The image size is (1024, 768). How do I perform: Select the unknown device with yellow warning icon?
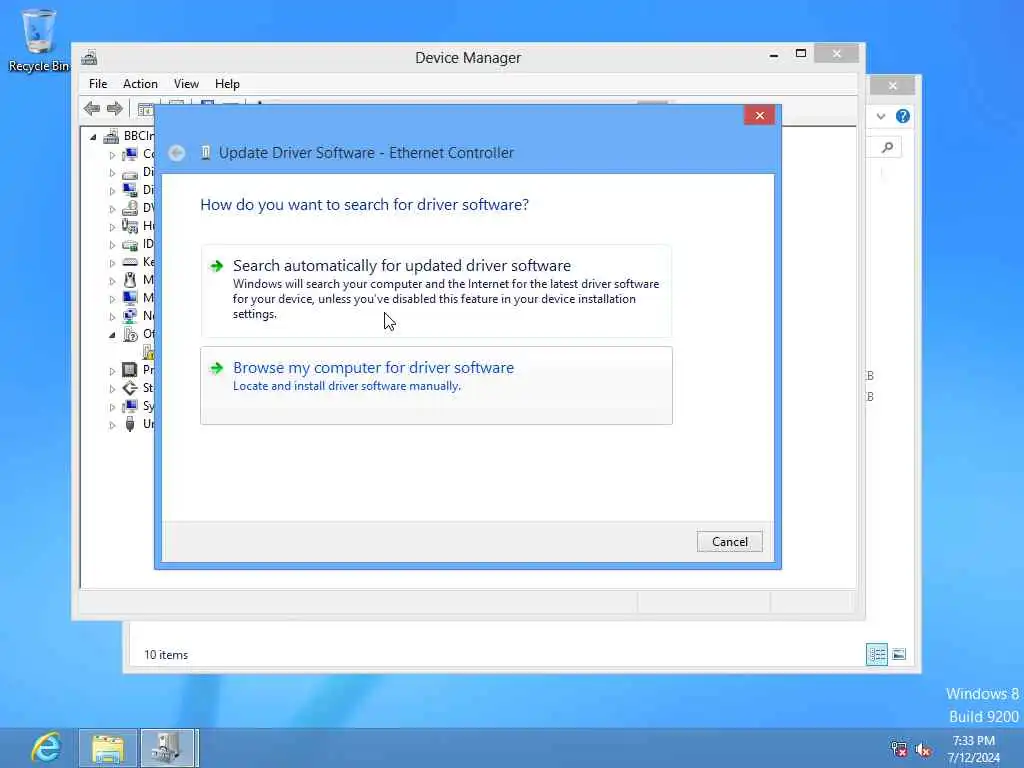tap(149, 352)
